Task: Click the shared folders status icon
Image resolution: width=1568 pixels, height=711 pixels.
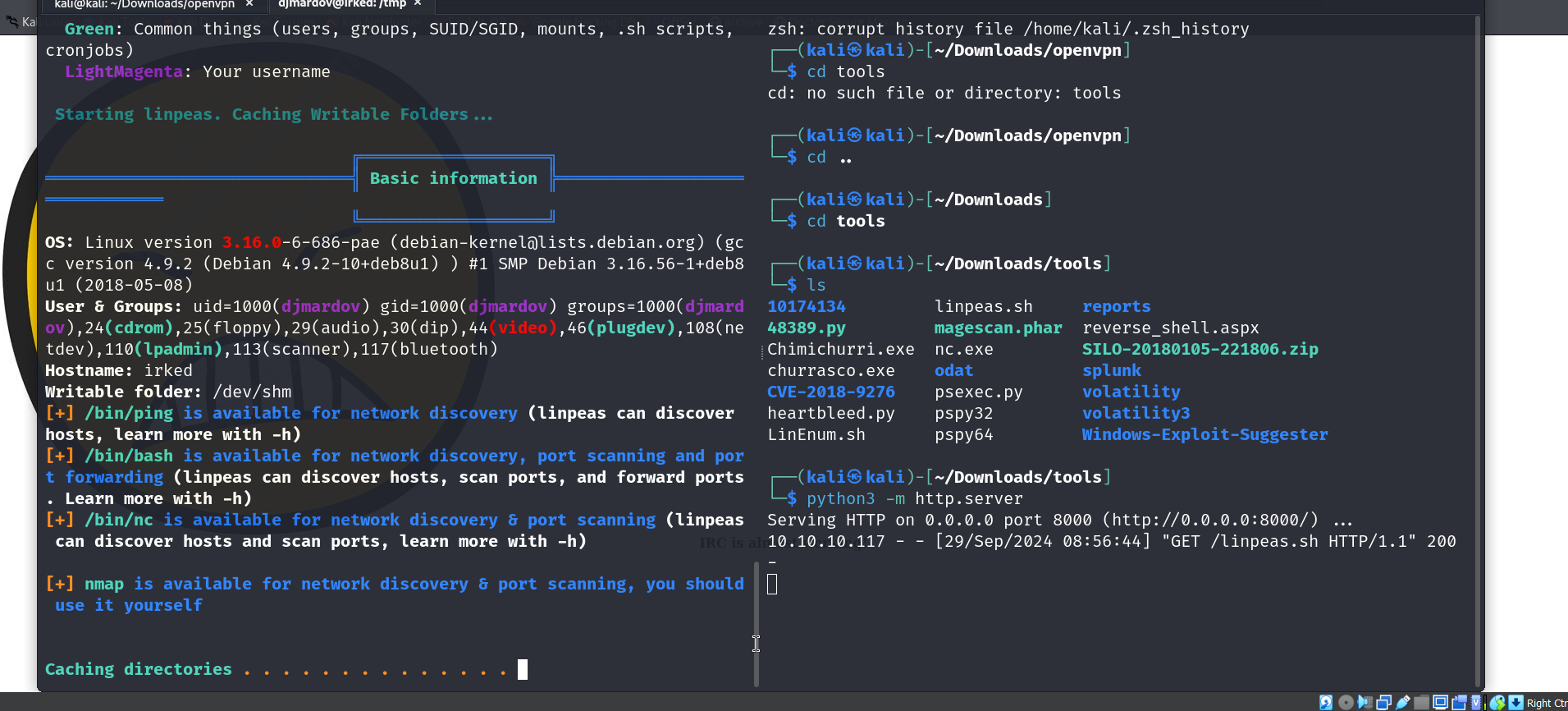Action: 1421,703
